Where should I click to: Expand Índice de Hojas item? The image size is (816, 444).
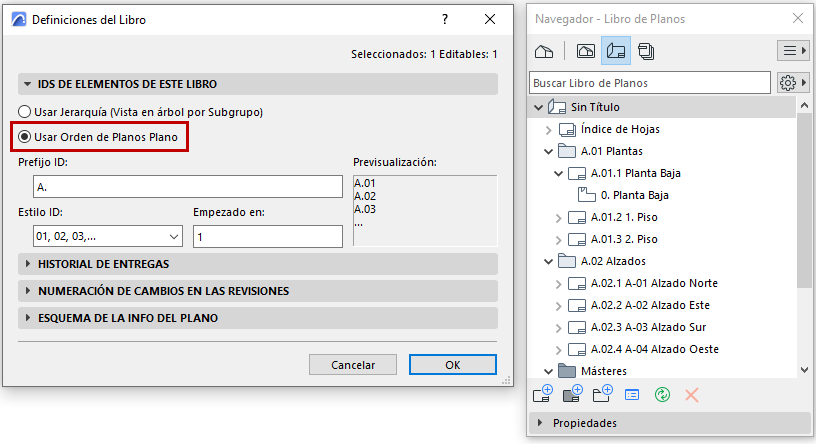click(x=548, y=130)
